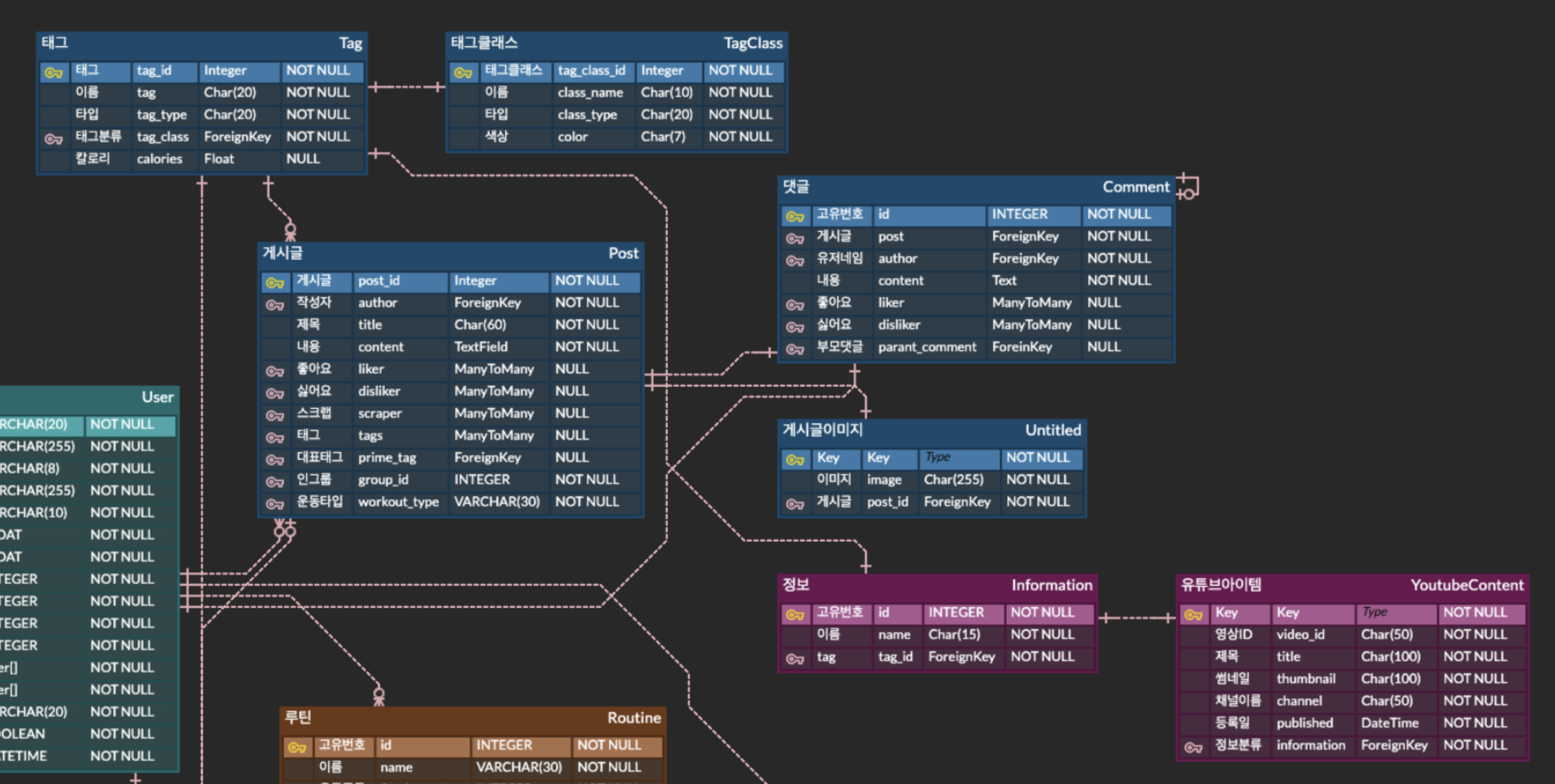Click the User table title
The image size is (1555, 784).
pos(157,397)
